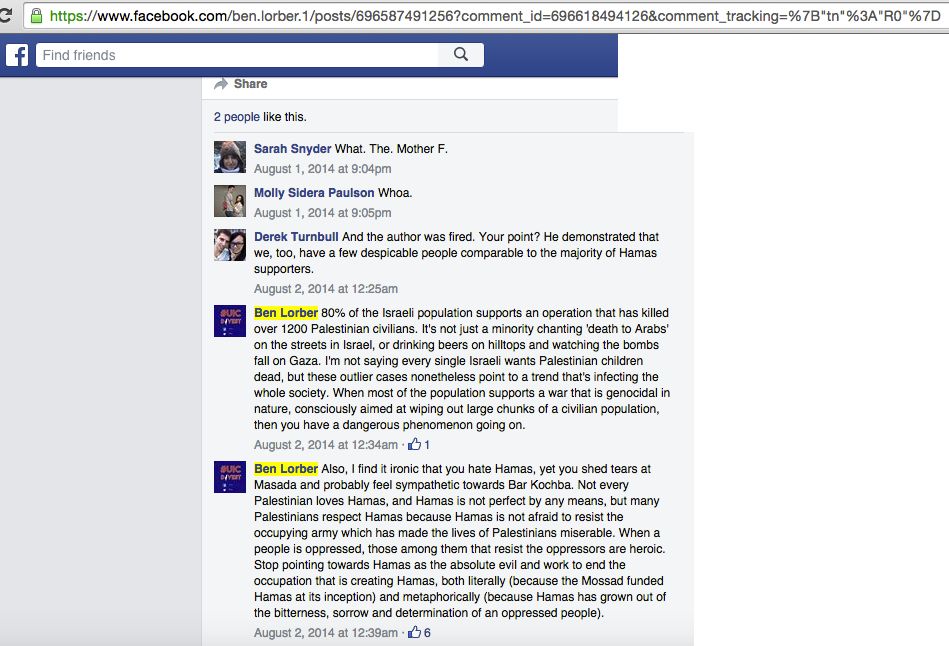This screenshot has width=949, height=646.
Task: Click the browser reload icon
Action: point(5,15)
